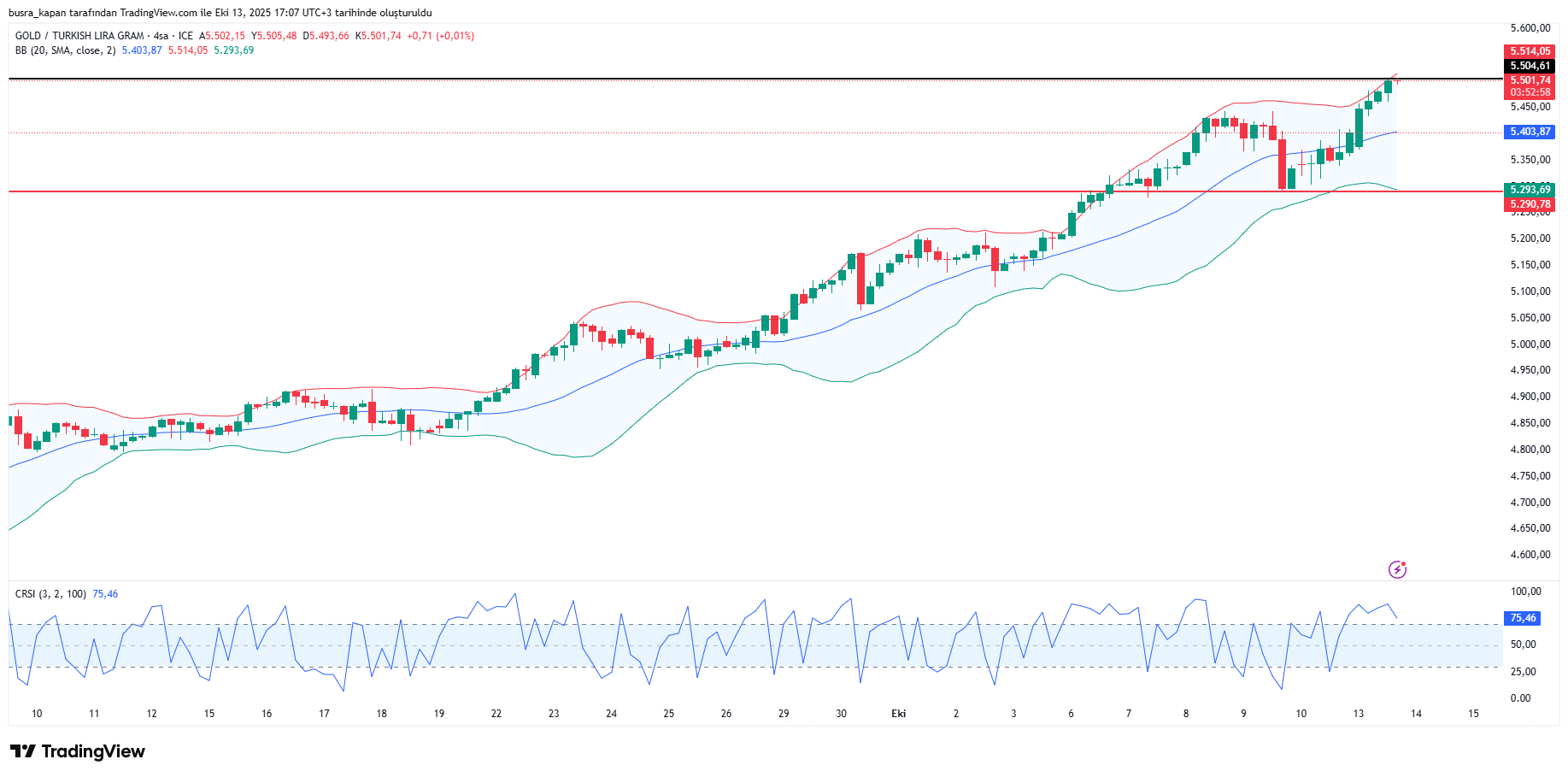
Task: Open the GOLD / TURKISH LIRA GRAM symbol legend
Action: point(79,36)
